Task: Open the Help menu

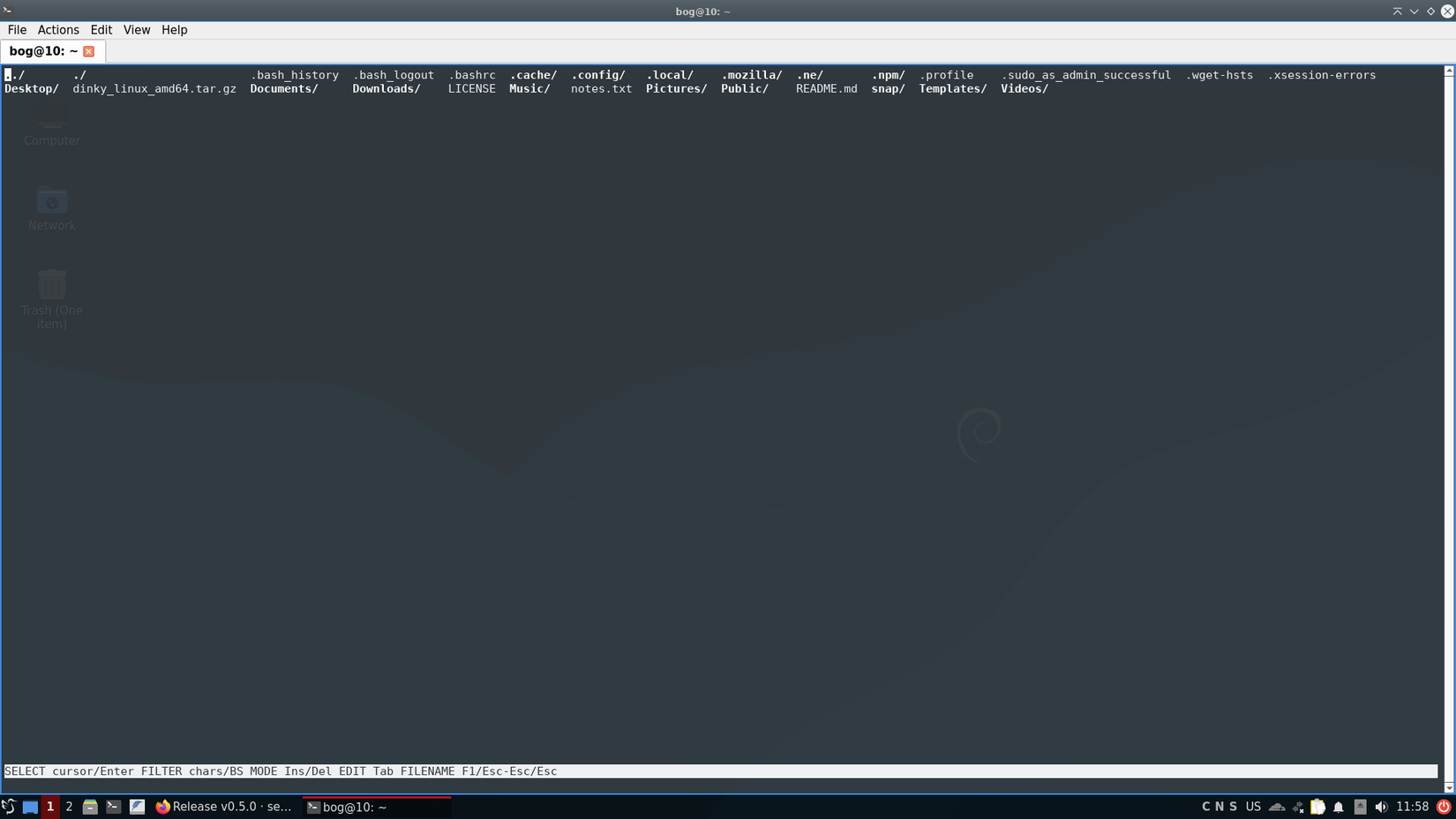Action: (175, 30)
